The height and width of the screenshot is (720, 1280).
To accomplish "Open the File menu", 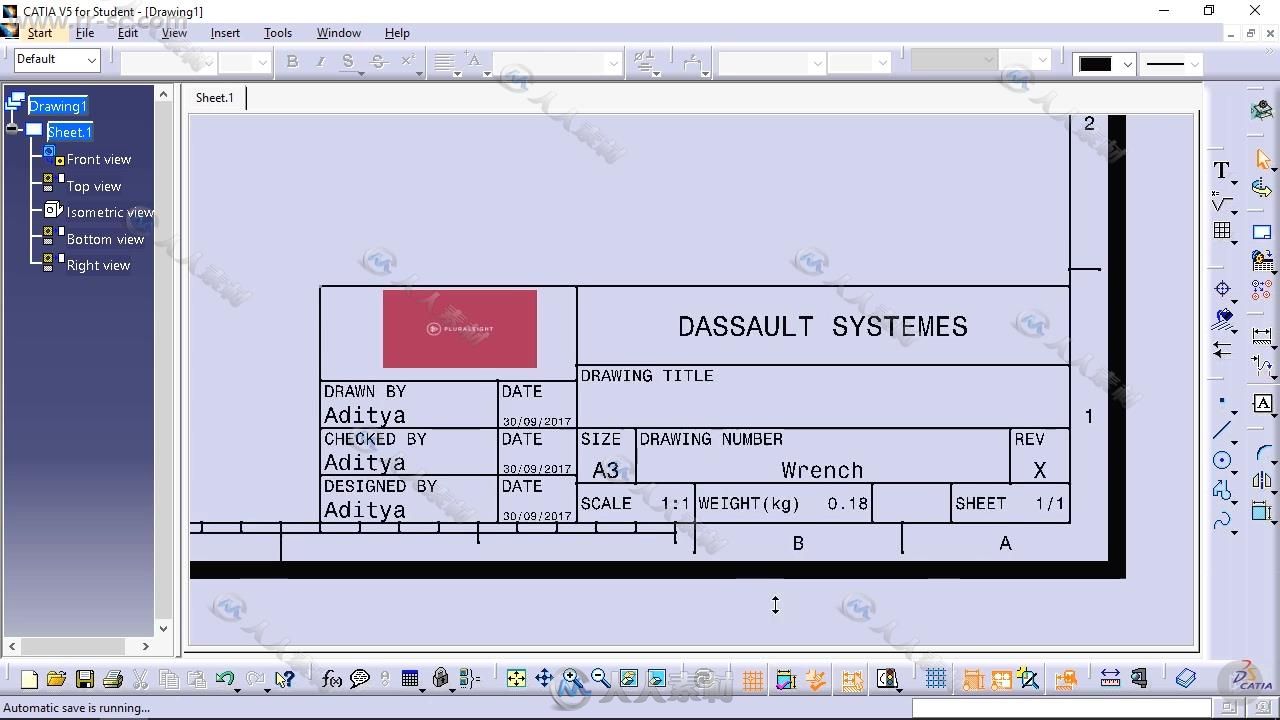I will (x=85, y=33).
